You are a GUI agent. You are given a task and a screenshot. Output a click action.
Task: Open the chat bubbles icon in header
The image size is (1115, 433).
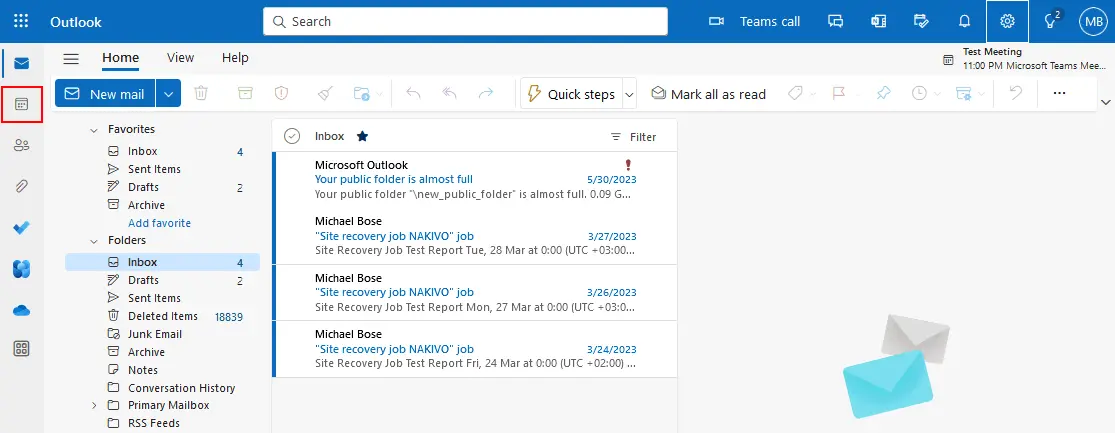tap(836, 21)
